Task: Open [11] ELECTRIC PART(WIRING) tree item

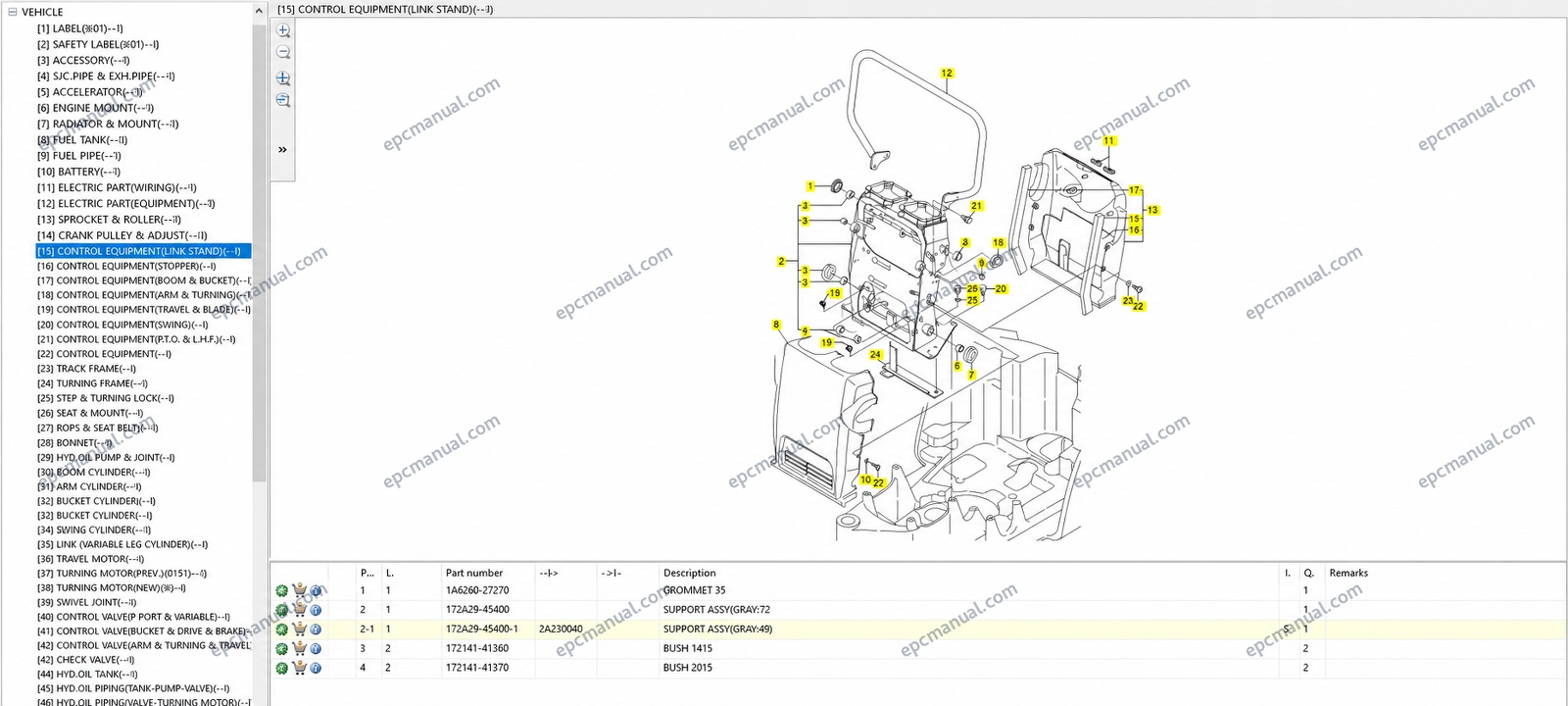Action: 117,187
